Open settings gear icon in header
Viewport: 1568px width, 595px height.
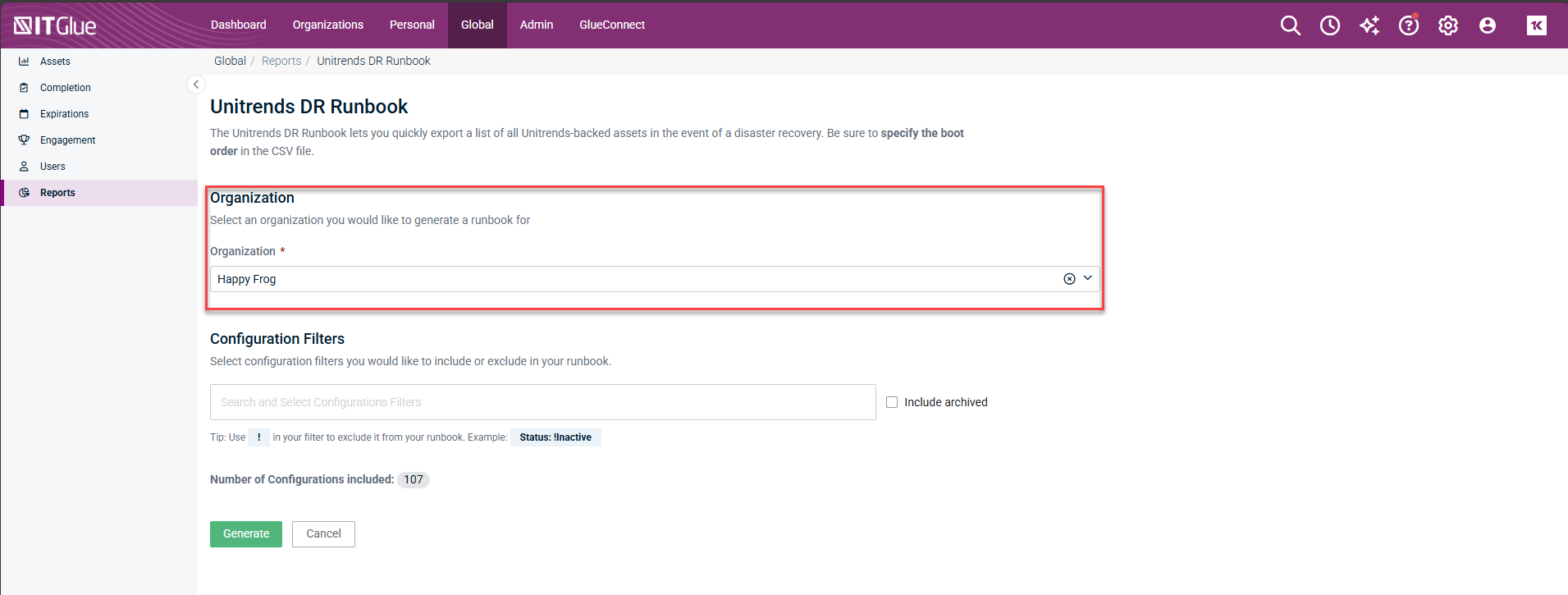[x=1447, y=25]
